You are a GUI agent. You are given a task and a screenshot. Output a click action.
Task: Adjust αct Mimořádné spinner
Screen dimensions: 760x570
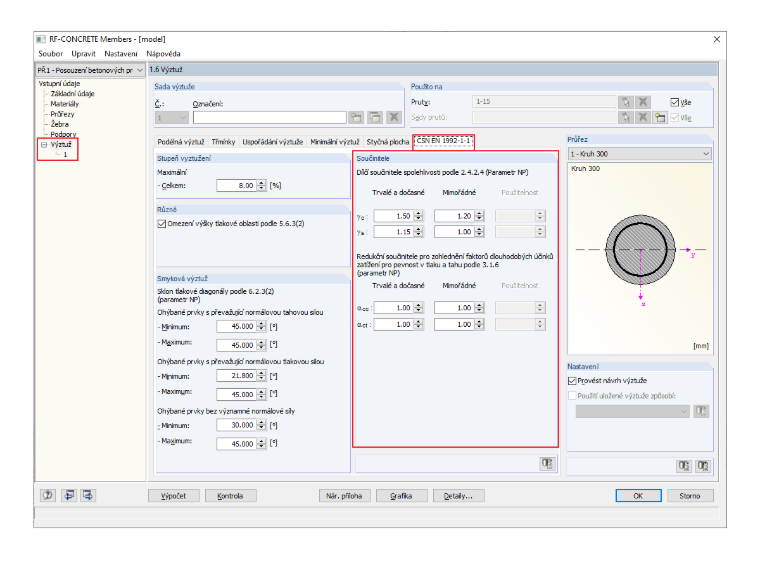pos(479,324)
